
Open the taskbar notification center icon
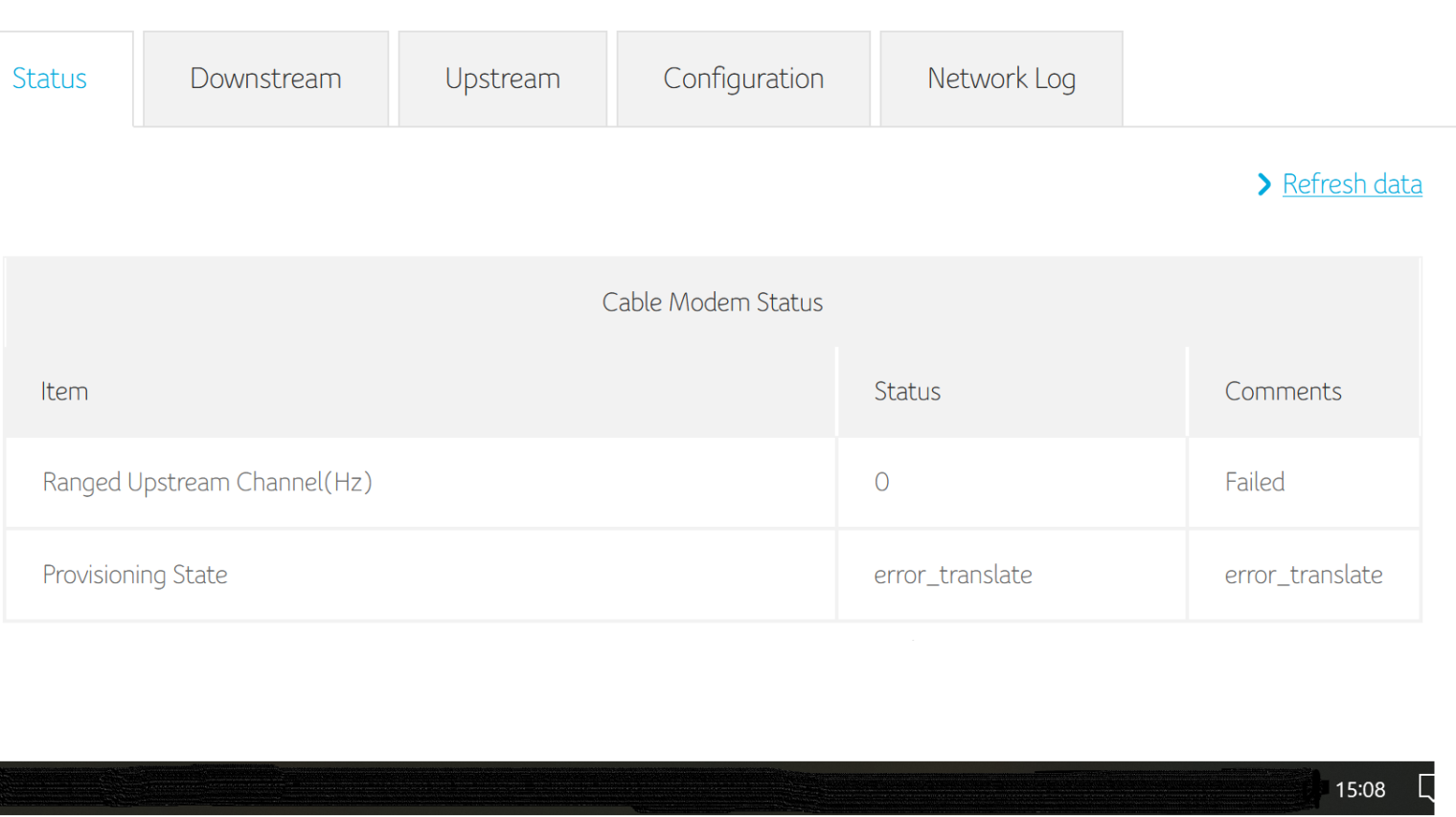pos(1426,788)
